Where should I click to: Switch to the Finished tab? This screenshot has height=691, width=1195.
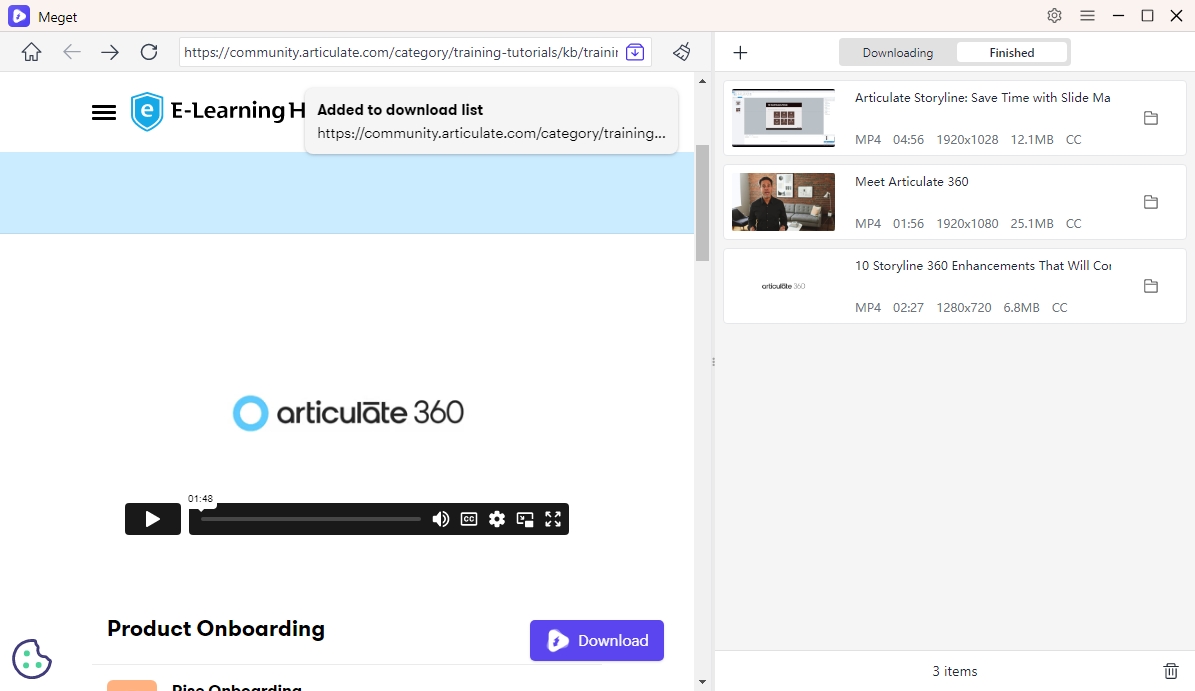(1012, 53)
